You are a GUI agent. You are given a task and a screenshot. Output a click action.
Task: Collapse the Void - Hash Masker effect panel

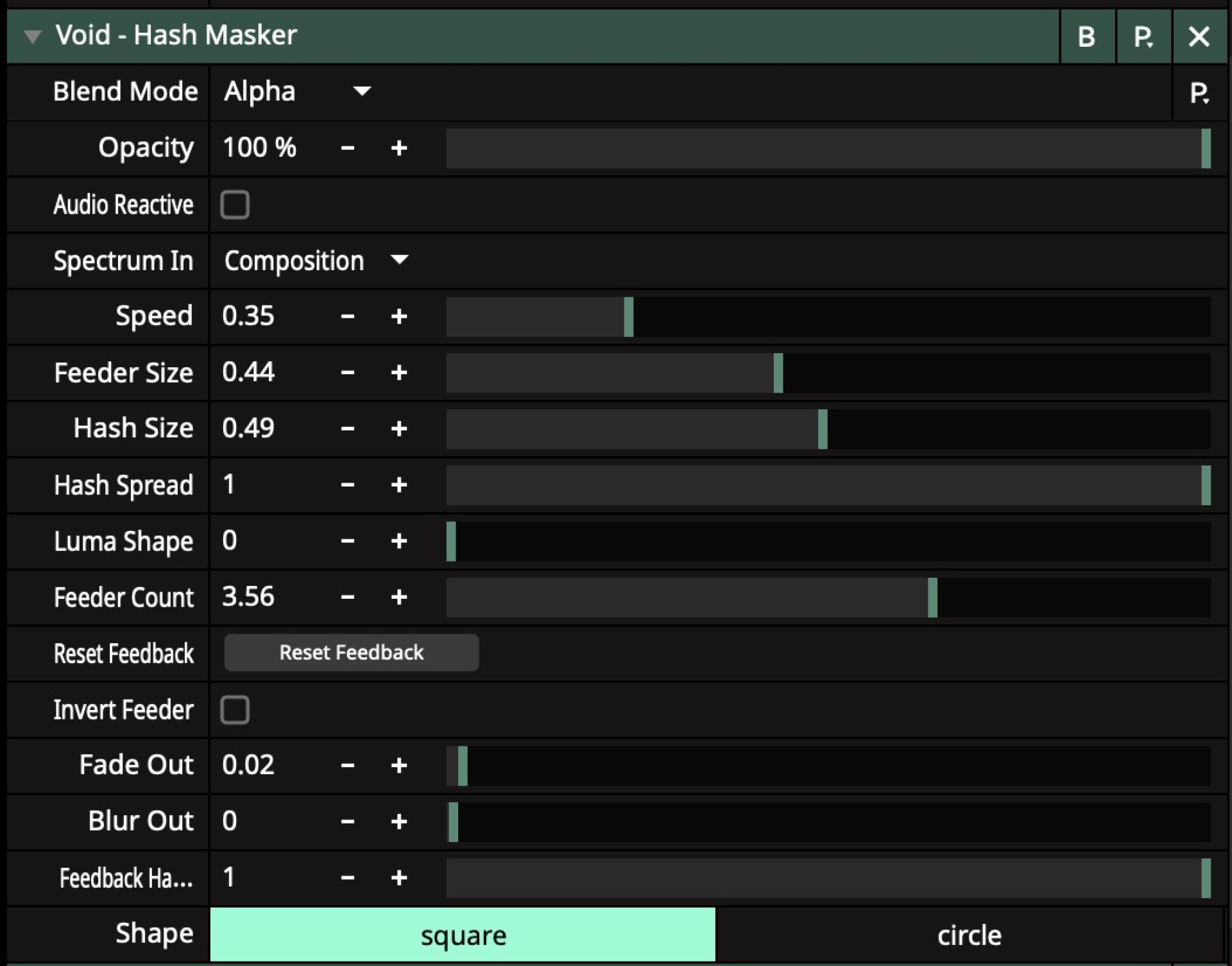tap(32, 37)
